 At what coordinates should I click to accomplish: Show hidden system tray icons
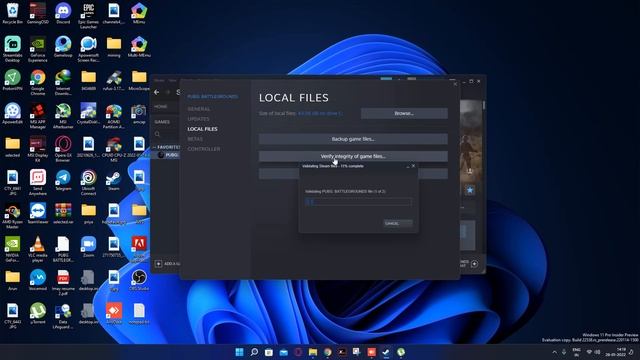(554, 352)
